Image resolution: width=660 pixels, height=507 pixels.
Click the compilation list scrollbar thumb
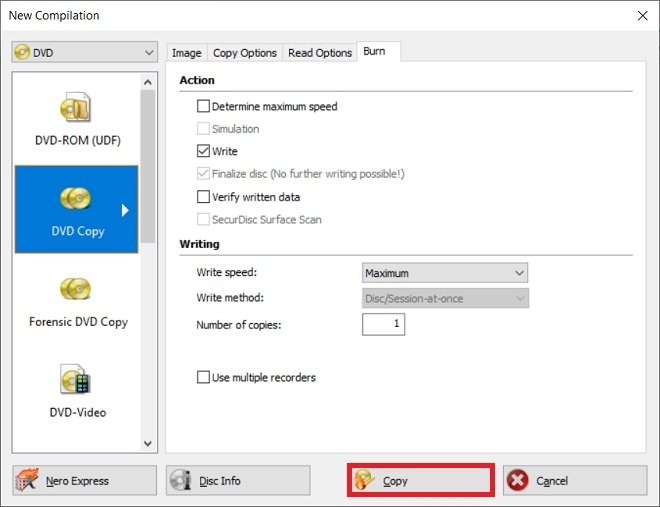148,166
